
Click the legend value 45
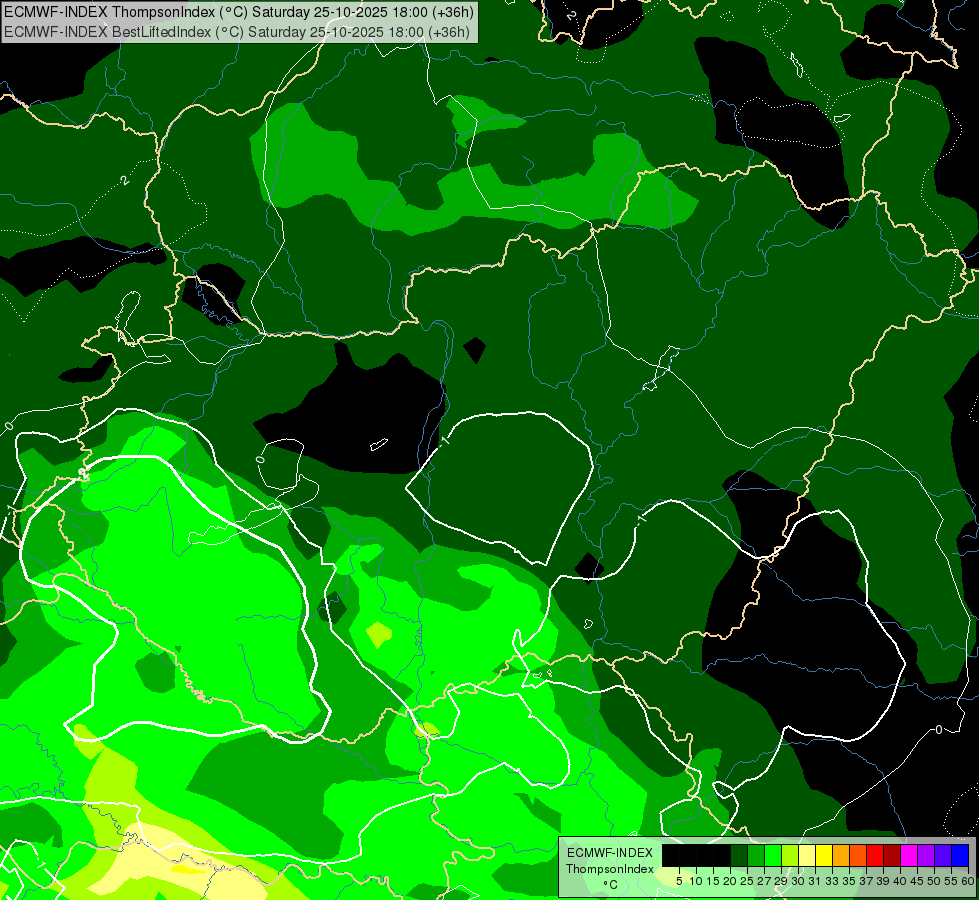click(917, 881)
